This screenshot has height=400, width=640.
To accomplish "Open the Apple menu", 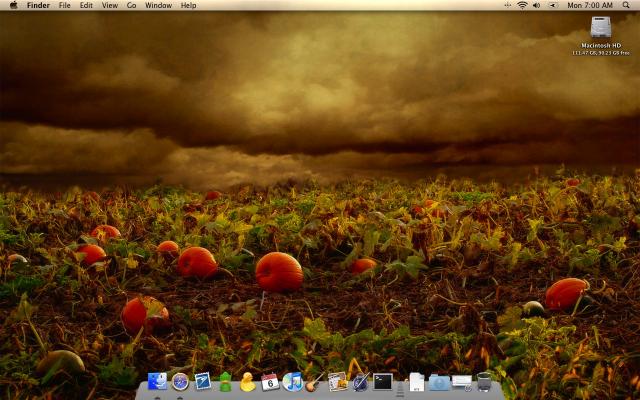I will [13, 5].
